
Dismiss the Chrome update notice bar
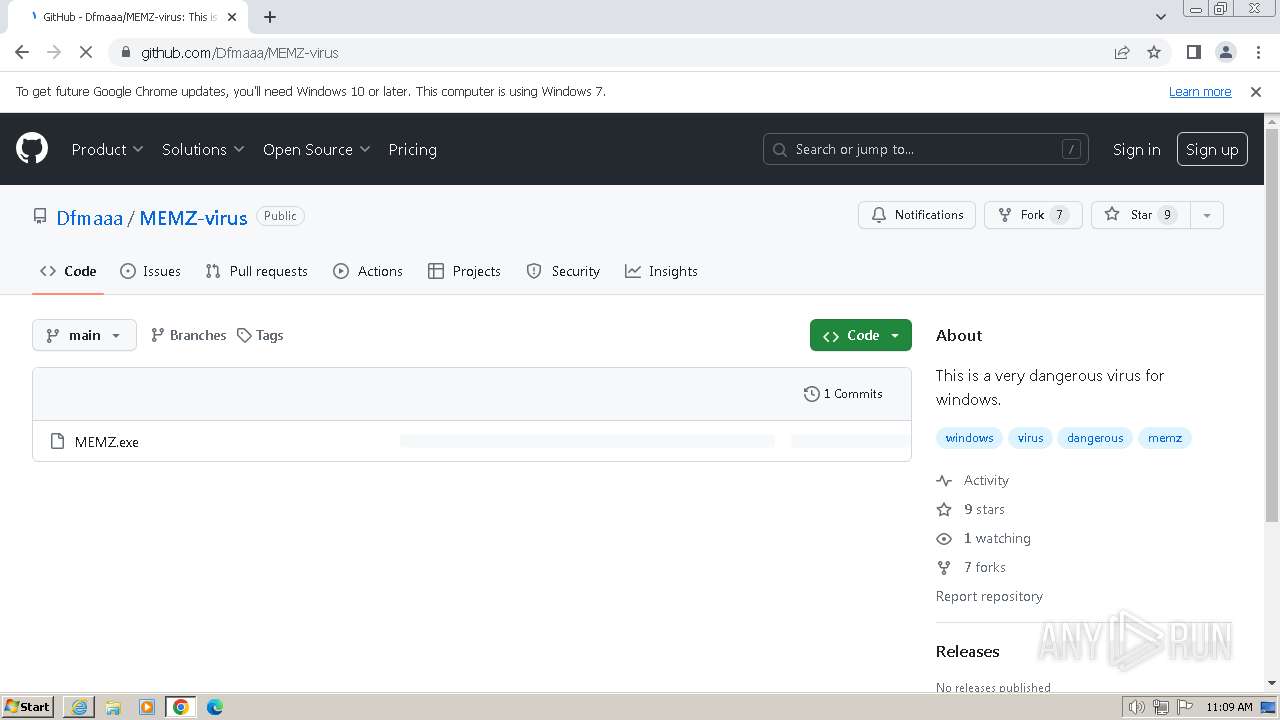(x=1256, y=91)
